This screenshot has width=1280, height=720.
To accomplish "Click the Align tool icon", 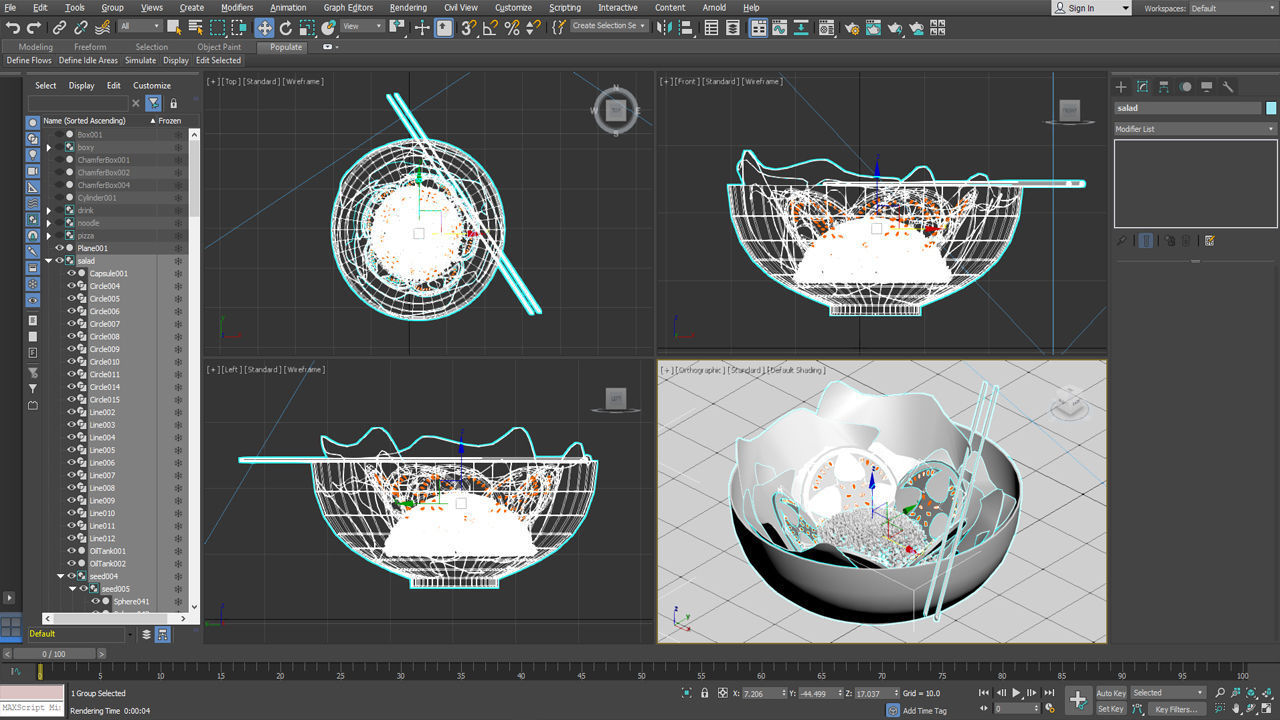I will (x=684, y=28).
